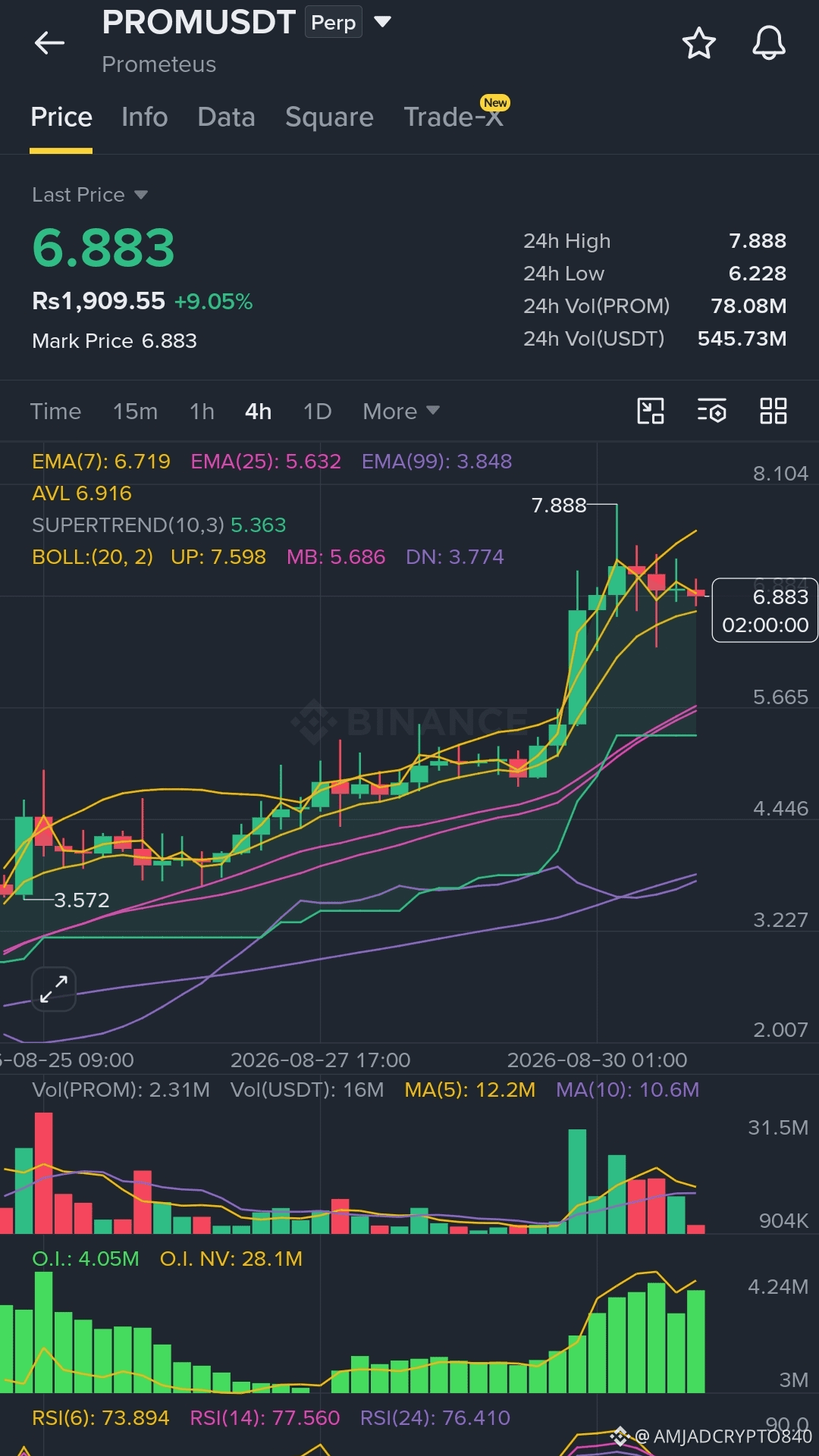Switch to the Data tab
This screenshot has width=819, height=1456.
pos(226,117)
